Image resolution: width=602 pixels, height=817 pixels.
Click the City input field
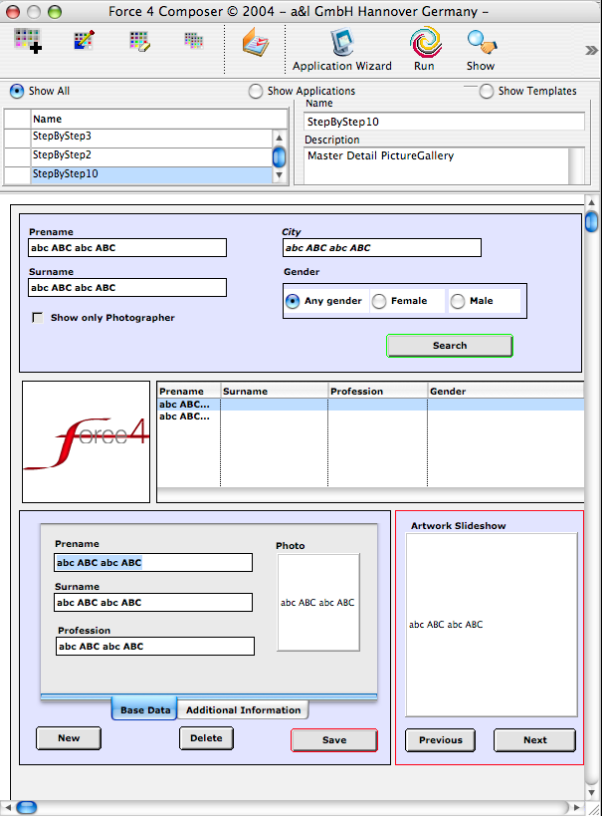pyautogui.click(x=381, y=248)
